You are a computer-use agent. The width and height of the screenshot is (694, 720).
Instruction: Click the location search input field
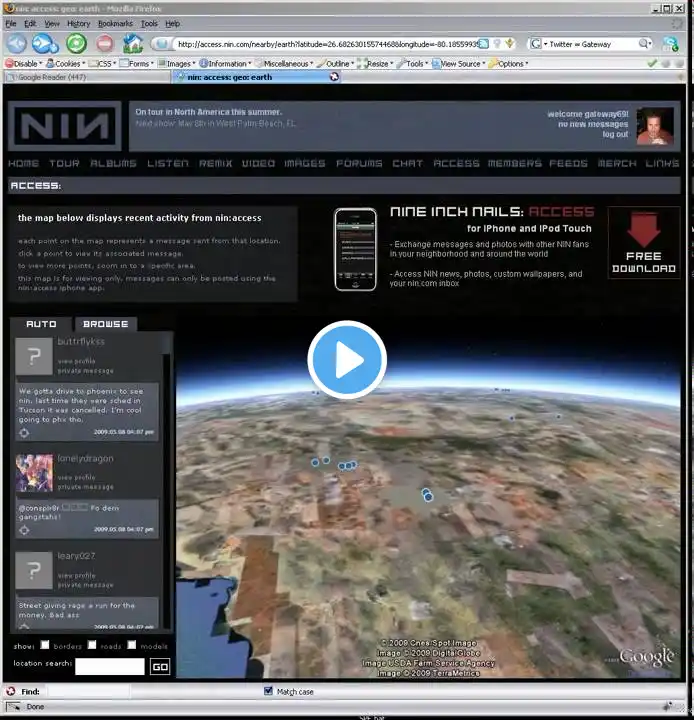pyautogui.click(x=110, y=666)
